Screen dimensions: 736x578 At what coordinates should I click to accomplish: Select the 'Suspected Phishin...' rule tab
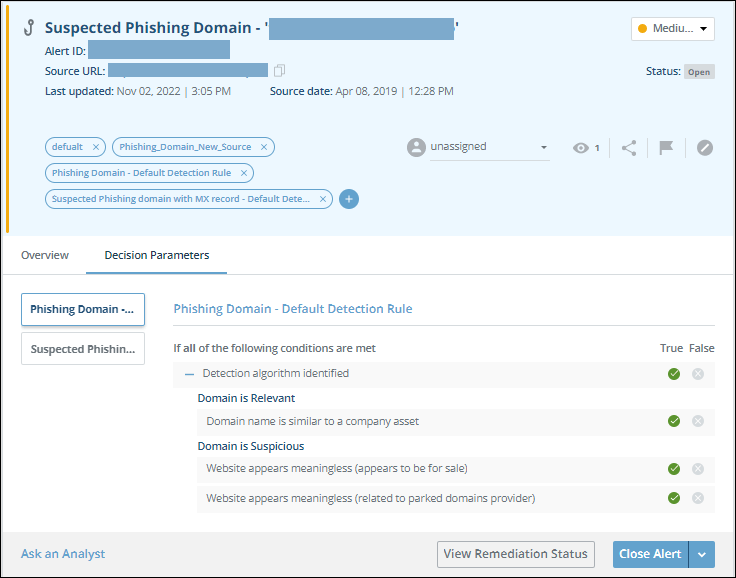click(82, 349)
